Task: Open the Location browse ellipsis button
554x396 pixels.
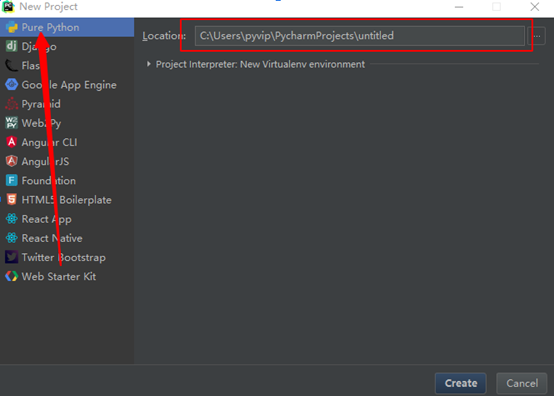Action: pyautogui.click(x=537, y=36)
